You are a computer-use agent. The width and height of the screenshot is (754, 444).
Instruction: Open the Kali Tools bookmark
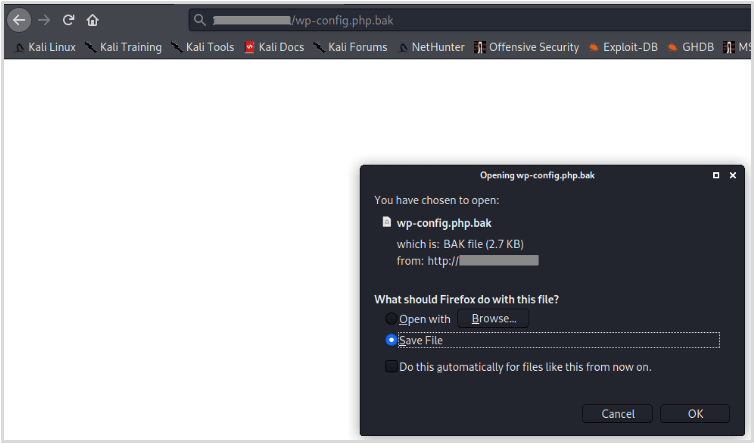coord(203,47)
